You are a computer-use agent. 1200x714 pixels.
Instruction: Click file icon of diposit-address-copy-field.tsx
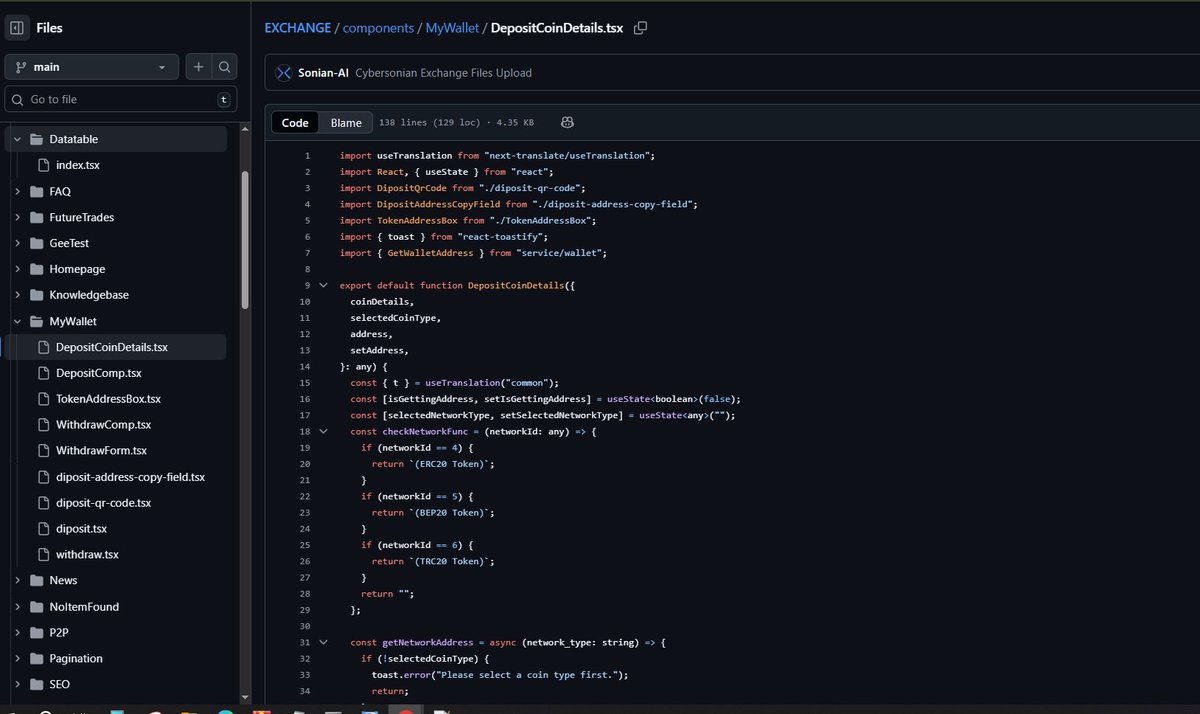[x=43, y=477]
